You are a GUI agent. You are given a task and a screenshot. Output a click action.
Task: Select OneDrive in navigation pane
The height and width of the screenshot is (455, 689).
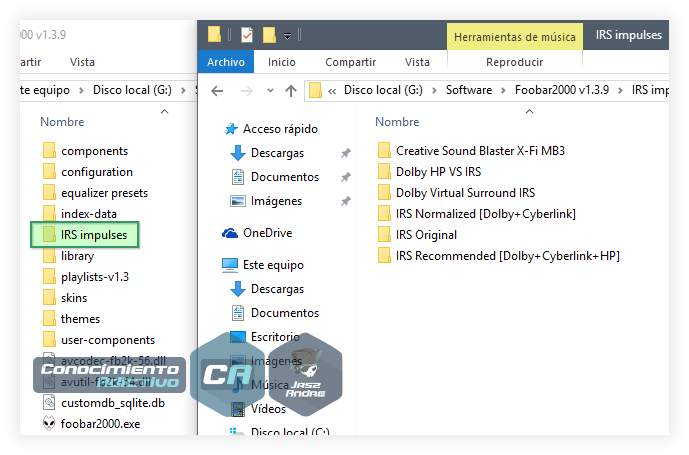point(257,233)
